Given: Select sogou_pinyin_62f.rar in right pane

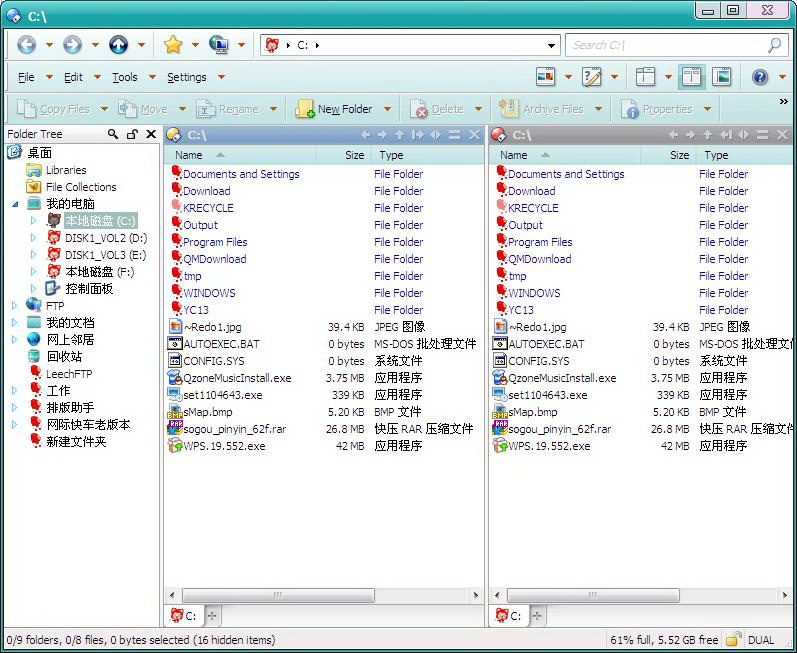Looking at the screenshot, I should coord(559,429).
